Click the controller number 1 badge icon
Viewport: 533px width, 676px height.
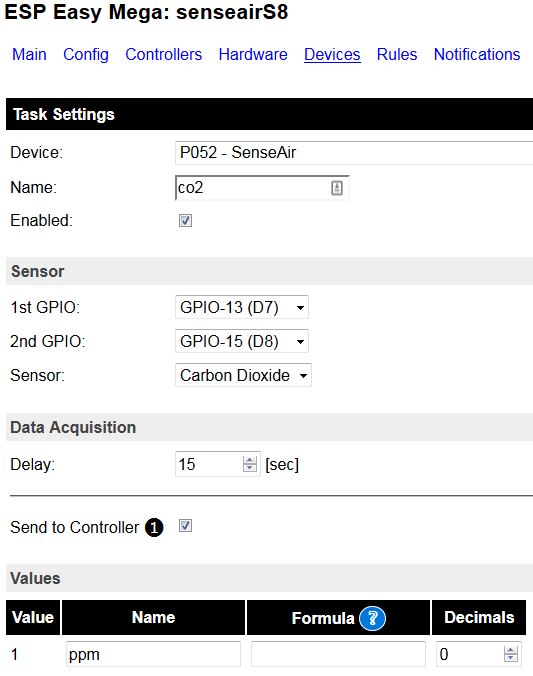[154, 528]
